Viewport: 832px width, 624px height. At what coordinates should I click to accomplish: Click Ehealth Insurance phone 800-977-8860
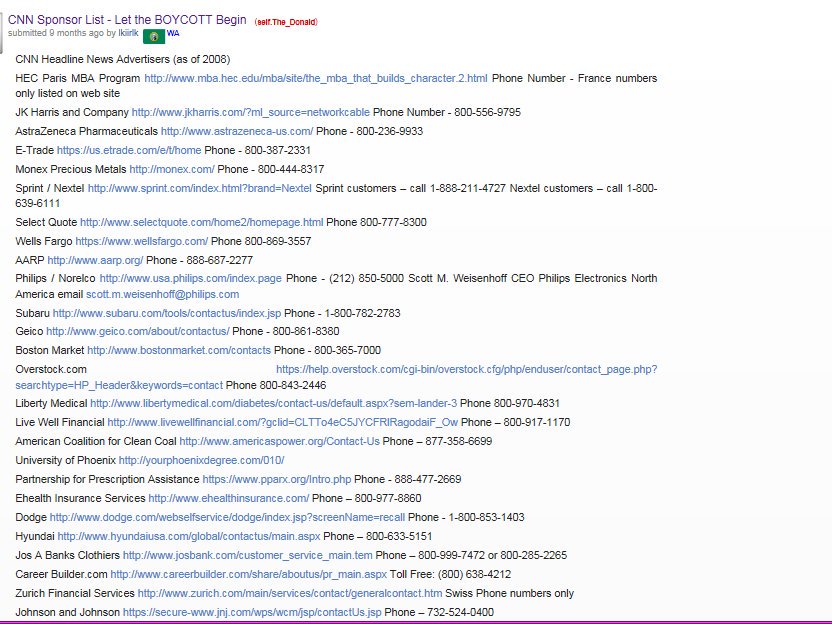tap(388, 499)
